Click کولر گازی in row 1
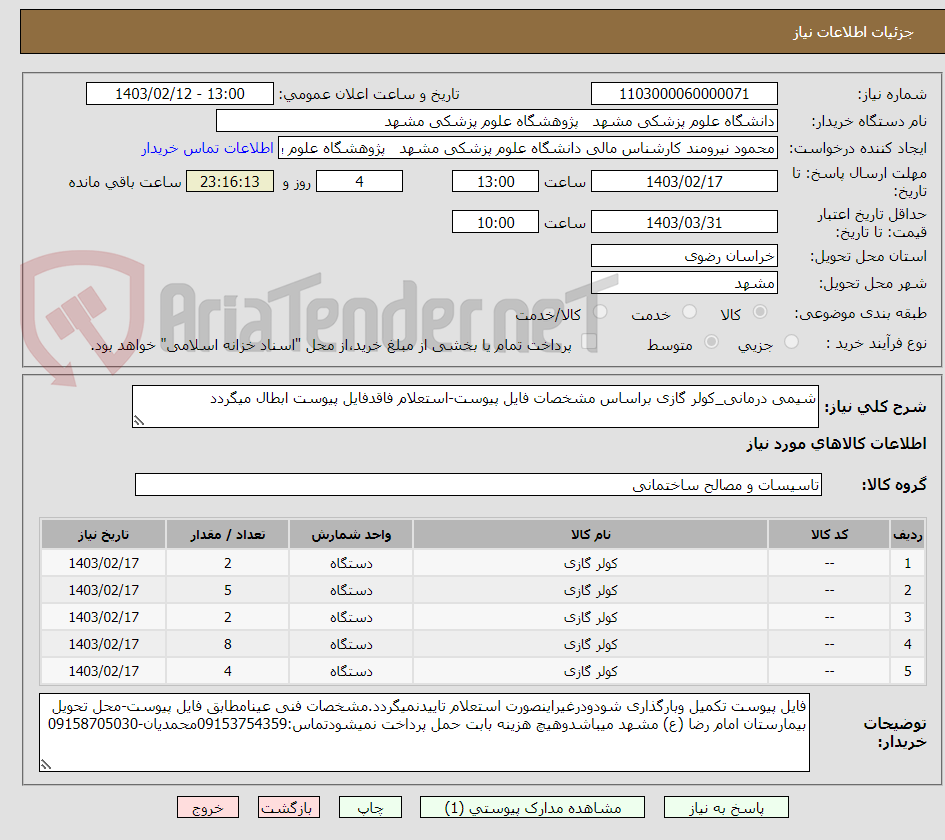The image size is (945, 840). (590, 563)
